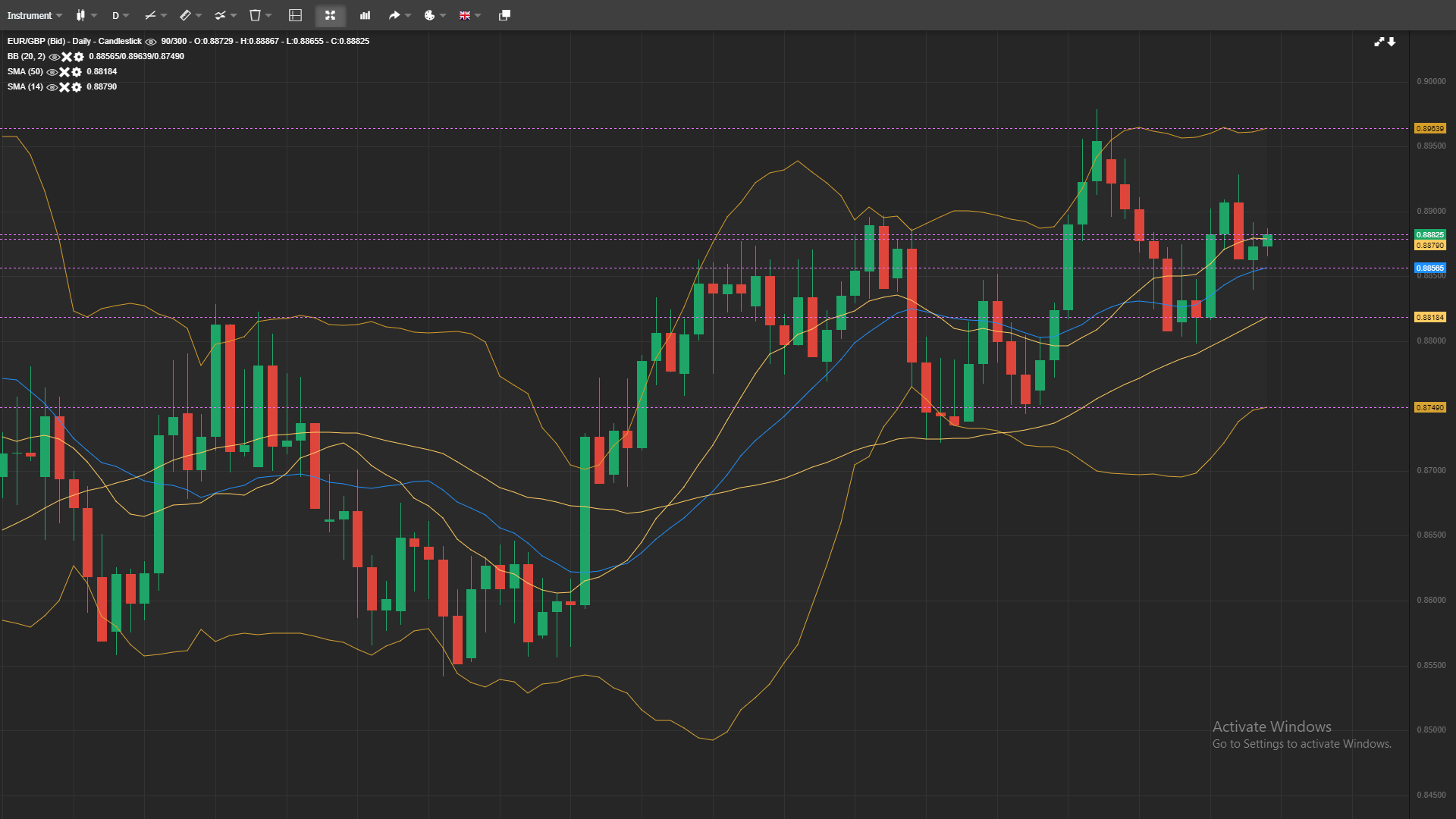Open the trend line drawing tools menu
Screen dimensions: 1456x819
(155, 15)
